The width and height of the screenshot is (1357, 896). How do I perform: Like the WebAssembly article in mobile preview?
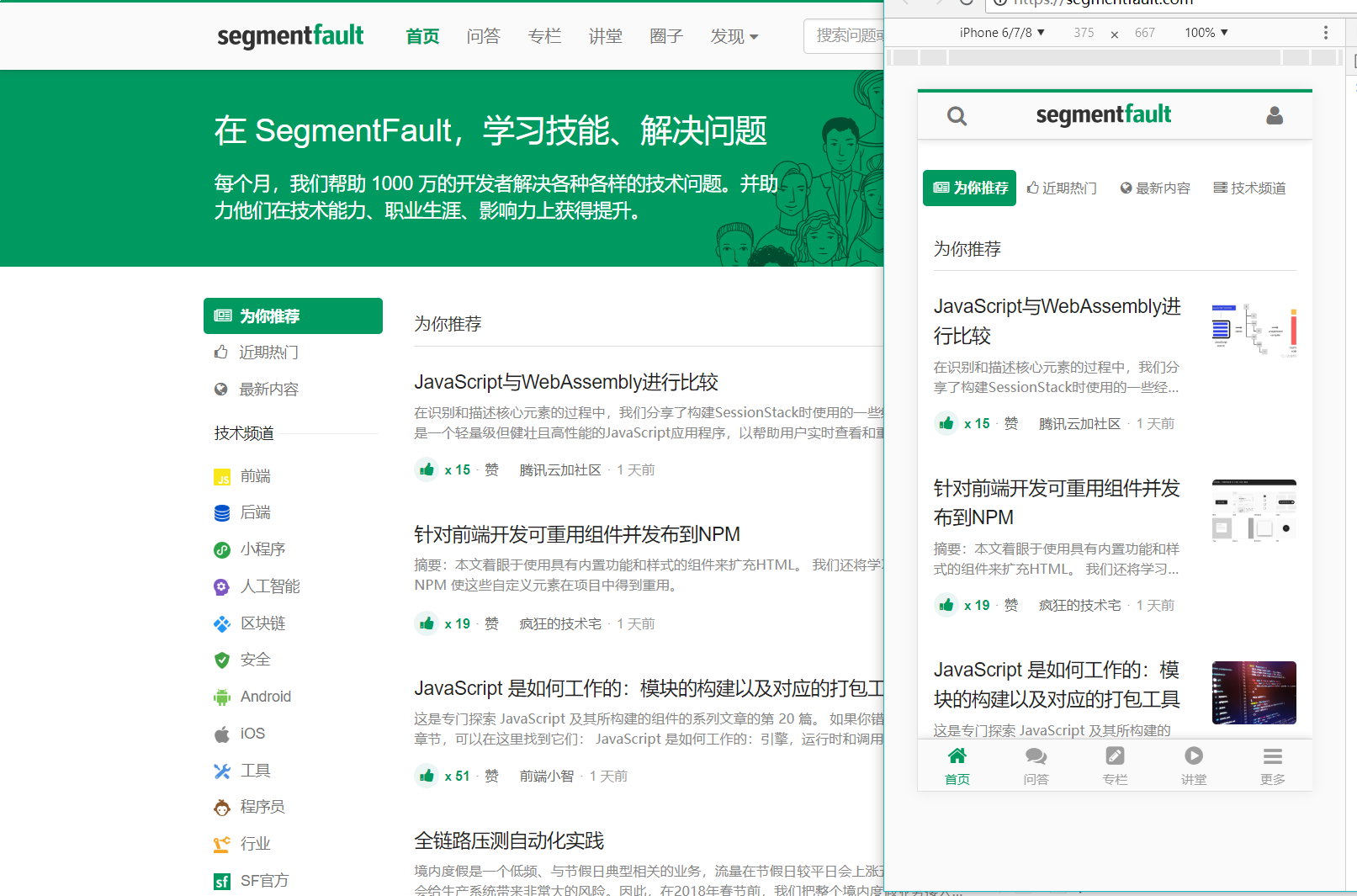(946, 423)
